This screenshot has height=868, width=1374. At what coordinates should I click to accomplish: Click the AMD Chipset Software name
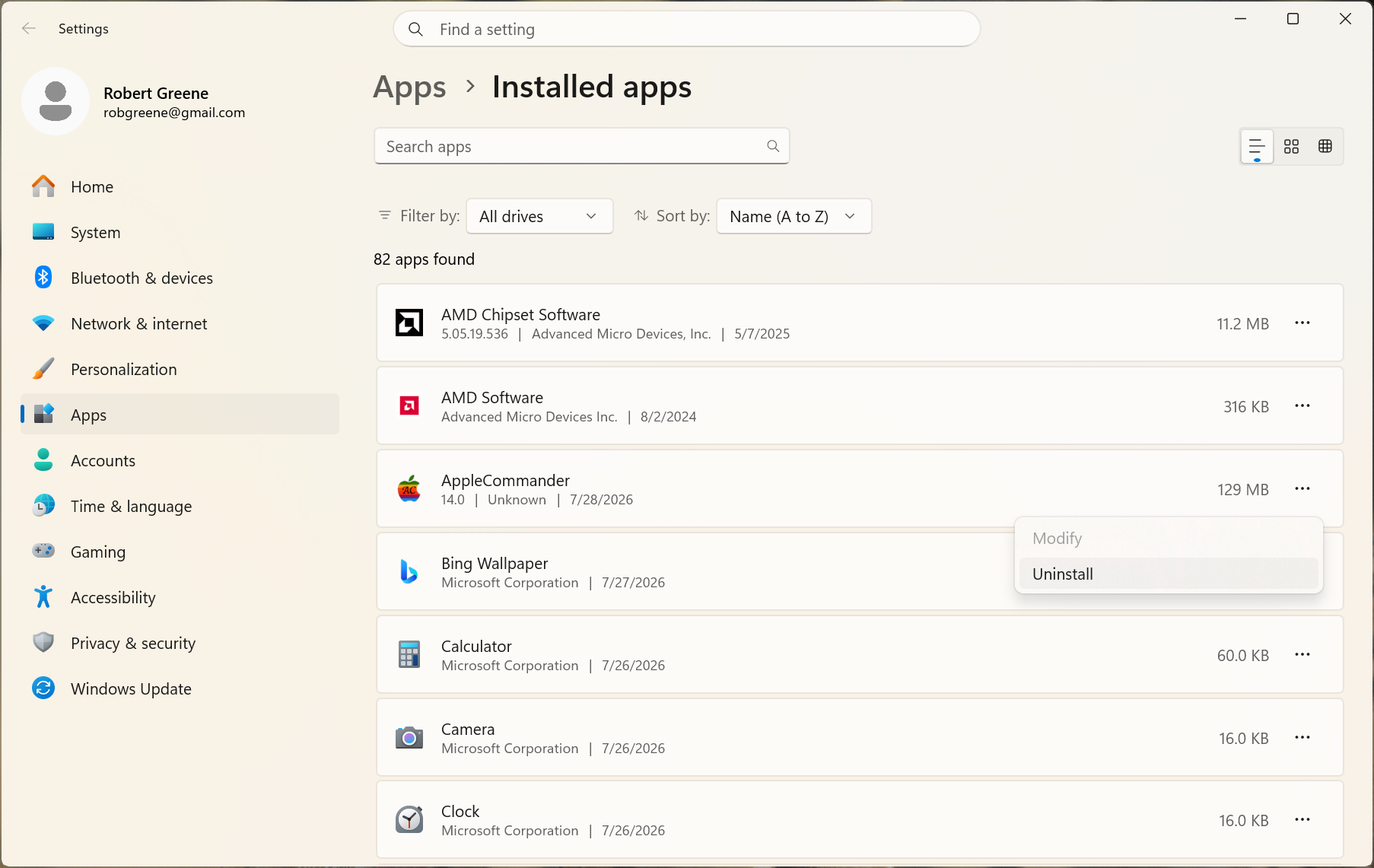click(520, 314)
